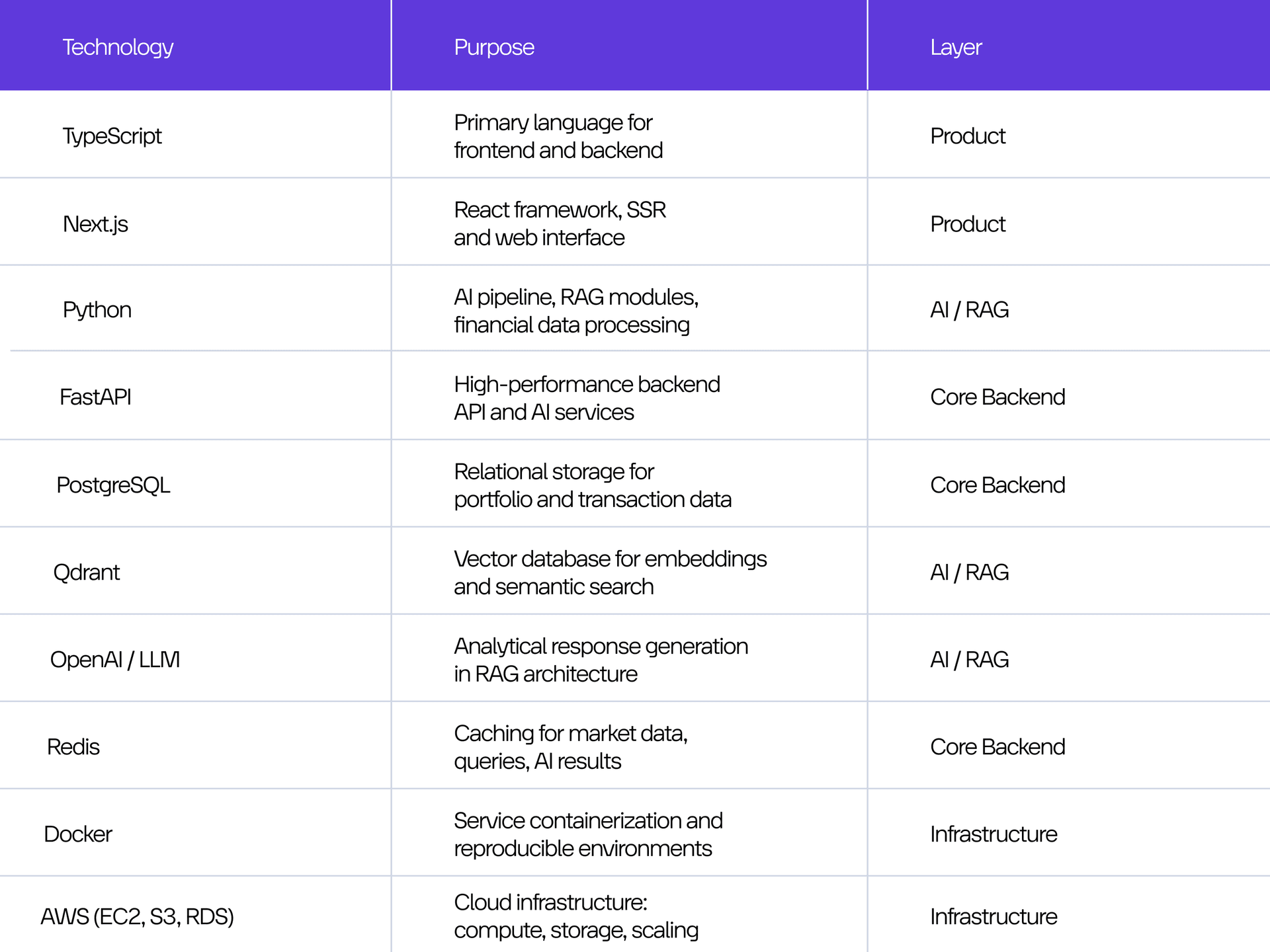Click the Infrastructure layer in Docker row

(x=994, y=834)
